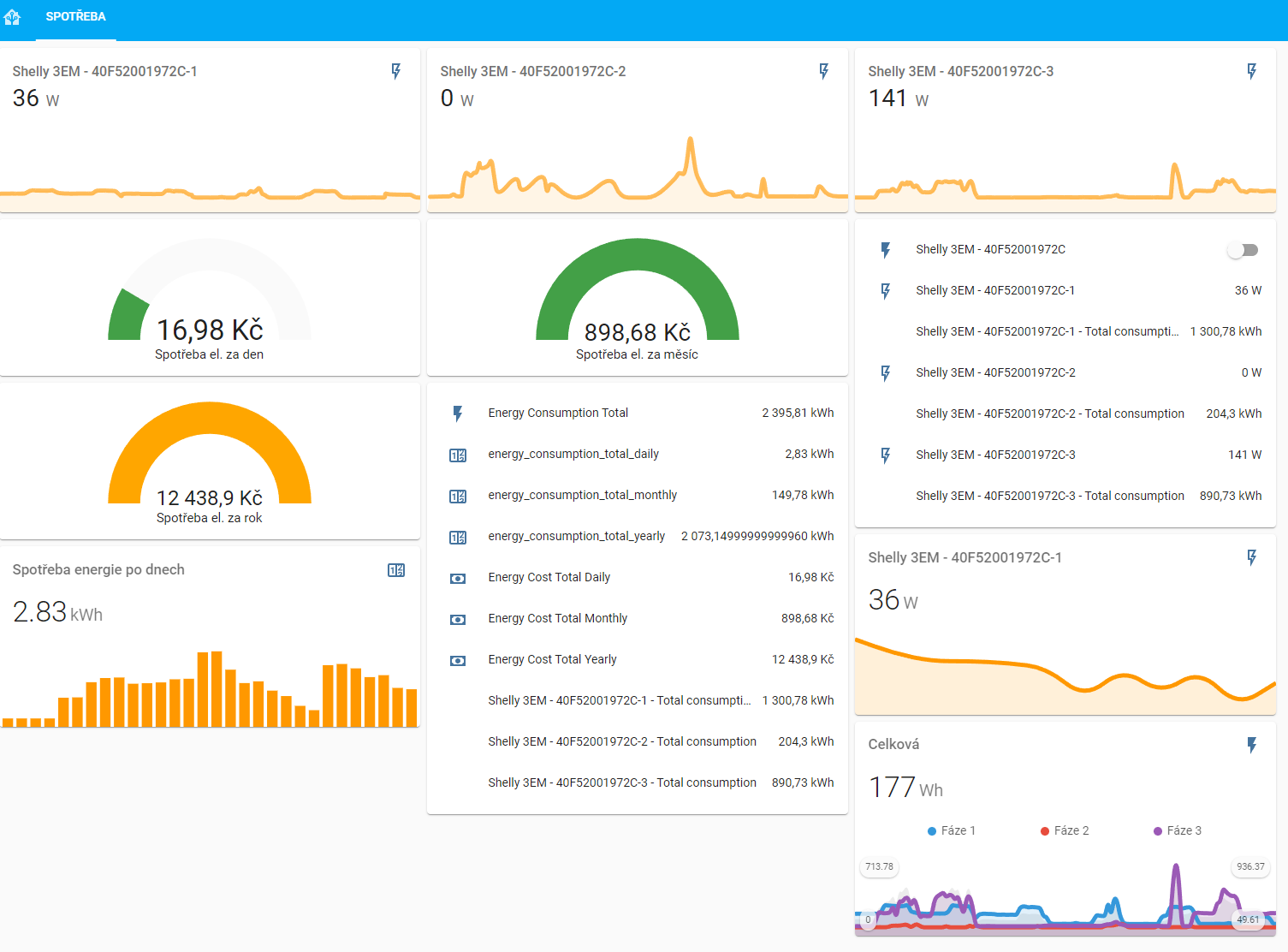This screenshot has height=952, width=1288.
Task: Click flash icon on Shelly 3EM C-1 card
Action: point(396,71)
